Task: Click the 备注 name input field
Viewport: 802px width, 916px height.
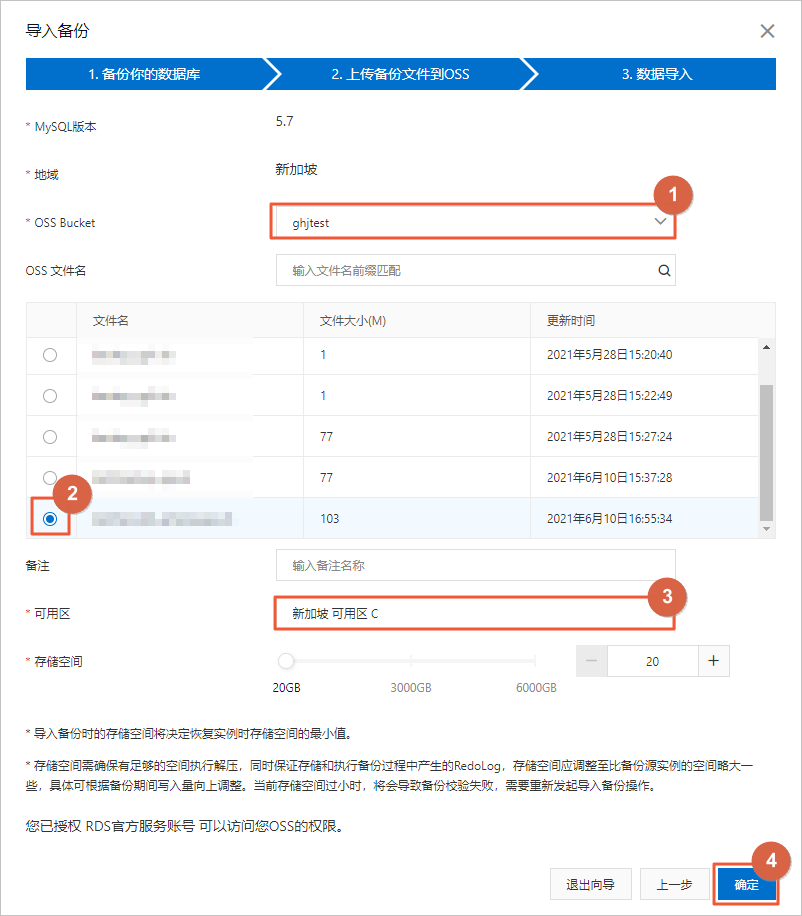Action: point(475,565)
